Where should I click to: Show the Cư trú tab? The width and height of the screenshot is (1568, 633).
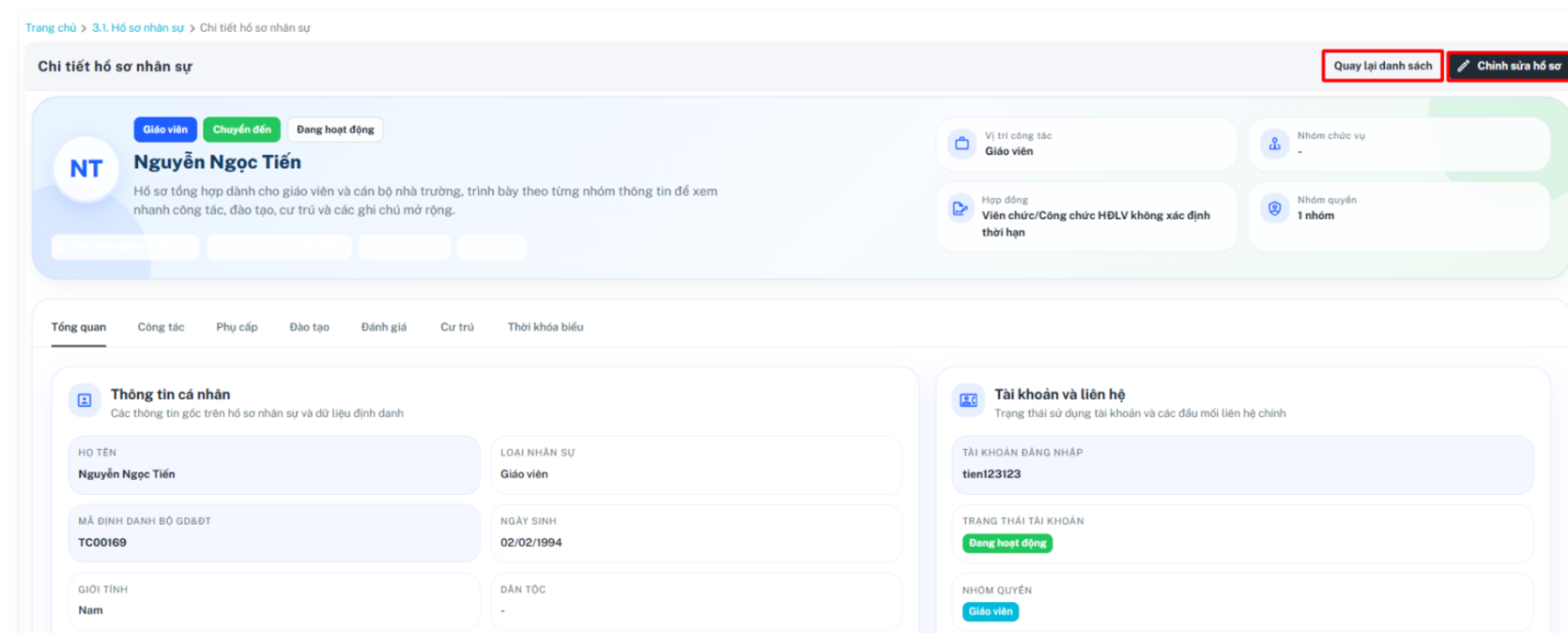(457, 328)
